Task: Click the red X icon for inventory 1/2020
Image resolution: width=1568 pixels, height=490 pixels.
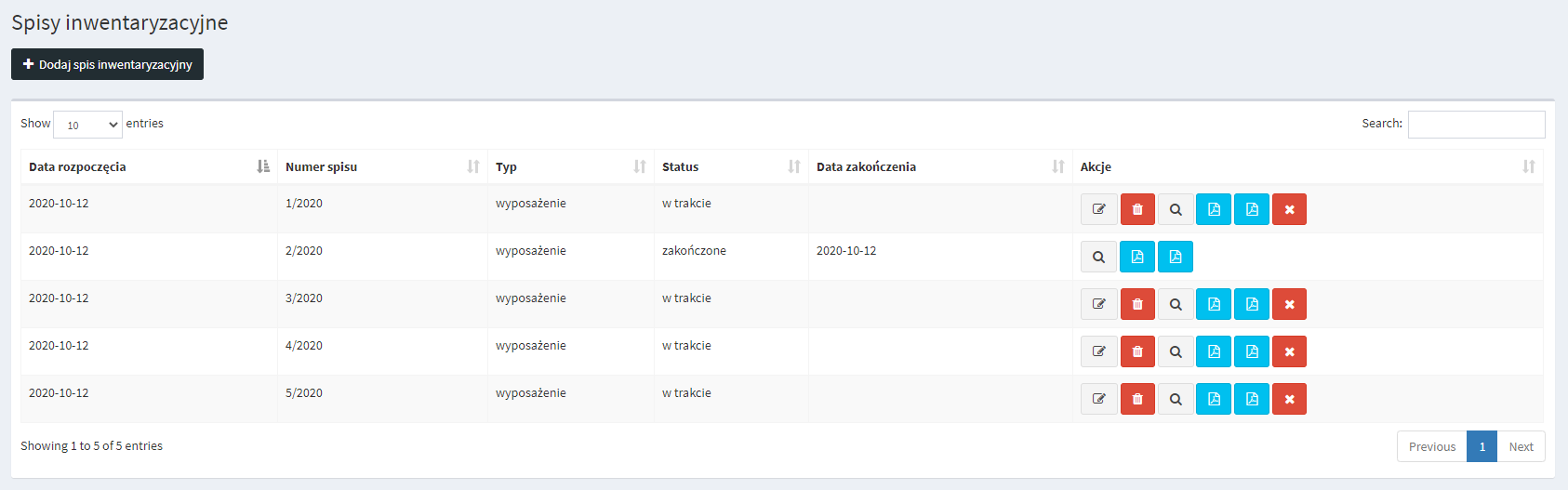Action: click(x=1289, y=209)
